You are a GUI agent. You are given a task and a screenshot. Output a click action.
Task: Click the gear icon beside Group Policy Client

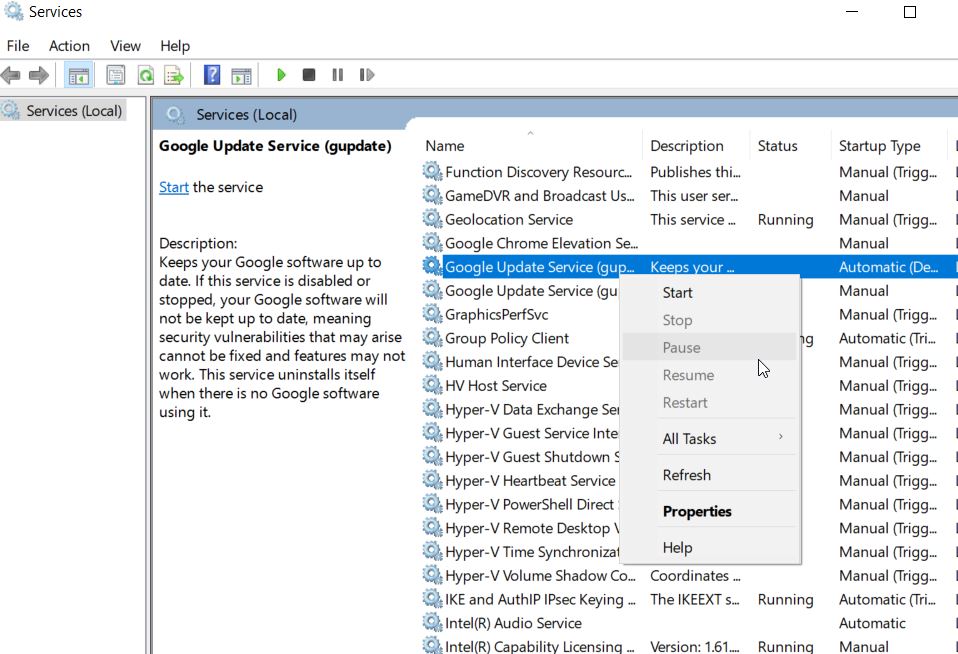[x=432, y=338]
